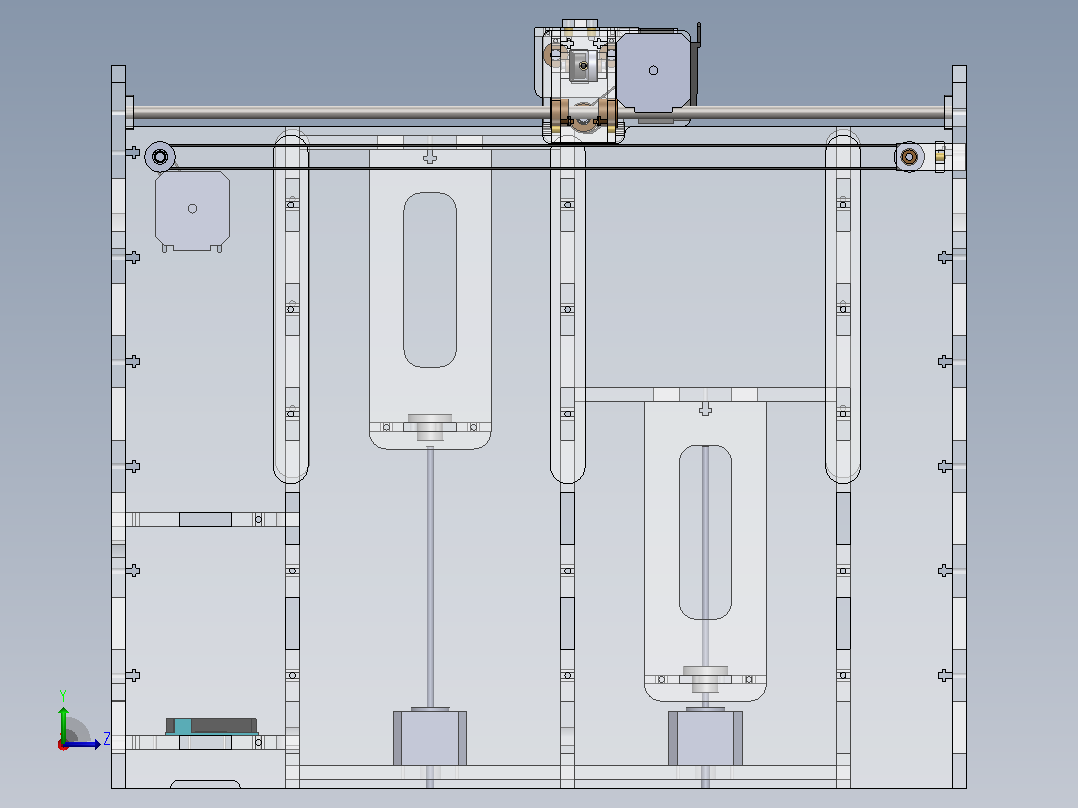Image resolution: width=1078 pixels, height=808 pixels.
Task: Select the oval cutout in the left platform
Action: tap(430, 280)
